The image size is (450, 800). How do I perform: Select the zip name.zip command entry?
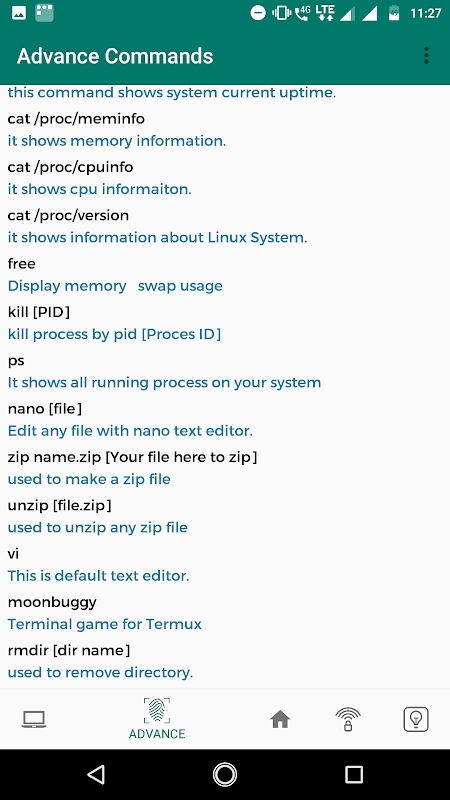coord(133,457)
